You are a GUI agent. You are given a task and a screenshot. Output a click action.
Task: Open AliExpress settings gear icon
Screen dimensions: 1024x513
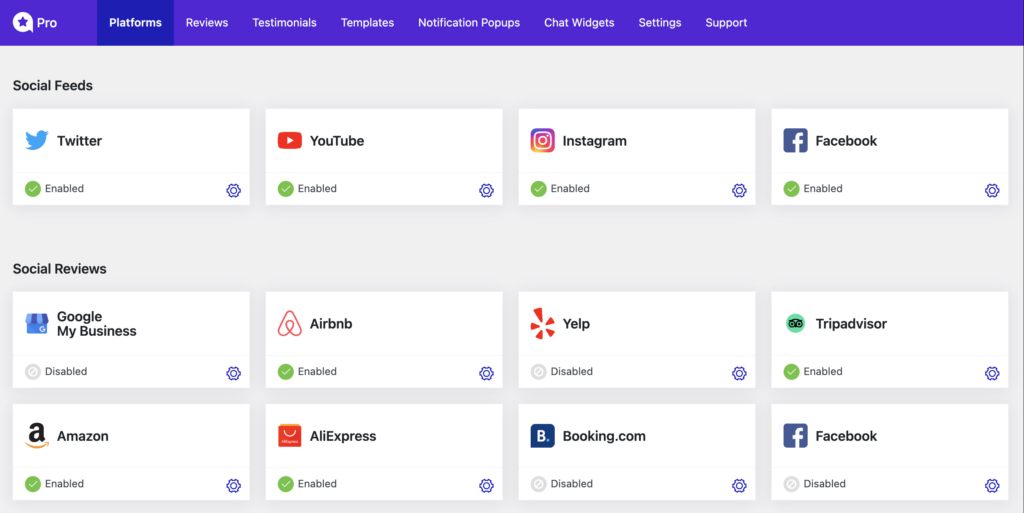pos(486,486)
